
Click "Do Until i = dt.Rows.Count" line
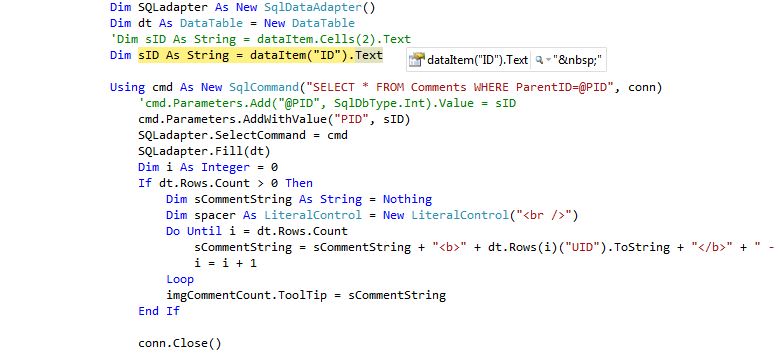257,231
